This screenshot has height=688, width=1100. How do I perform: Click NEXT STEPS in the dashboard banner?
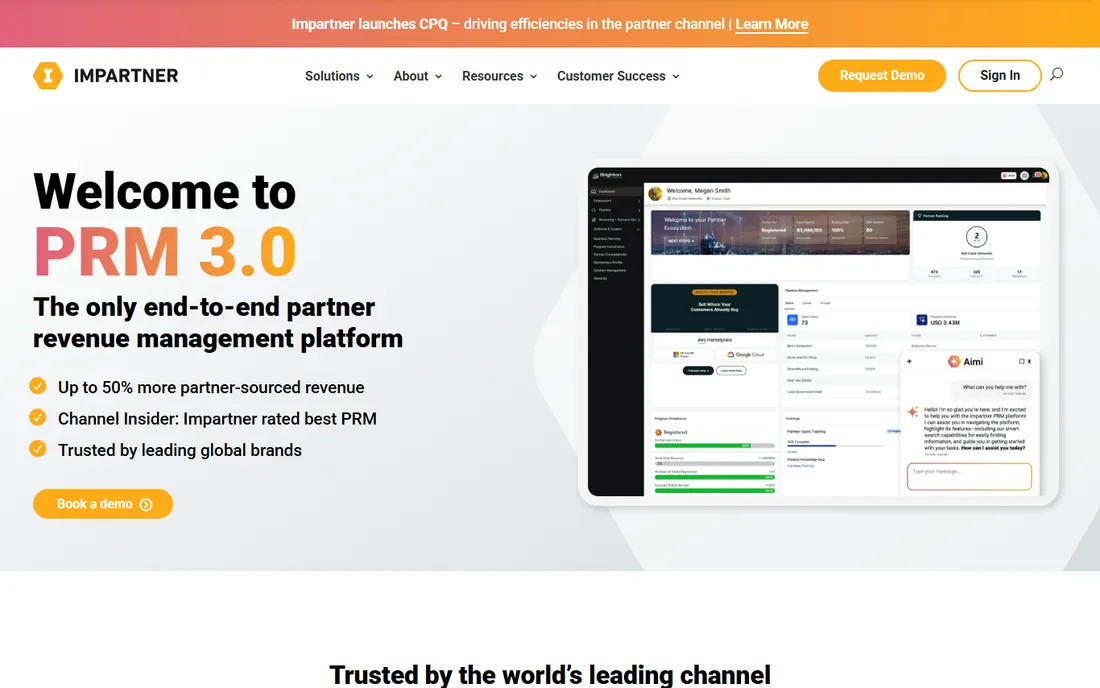[x=680, y=241]
